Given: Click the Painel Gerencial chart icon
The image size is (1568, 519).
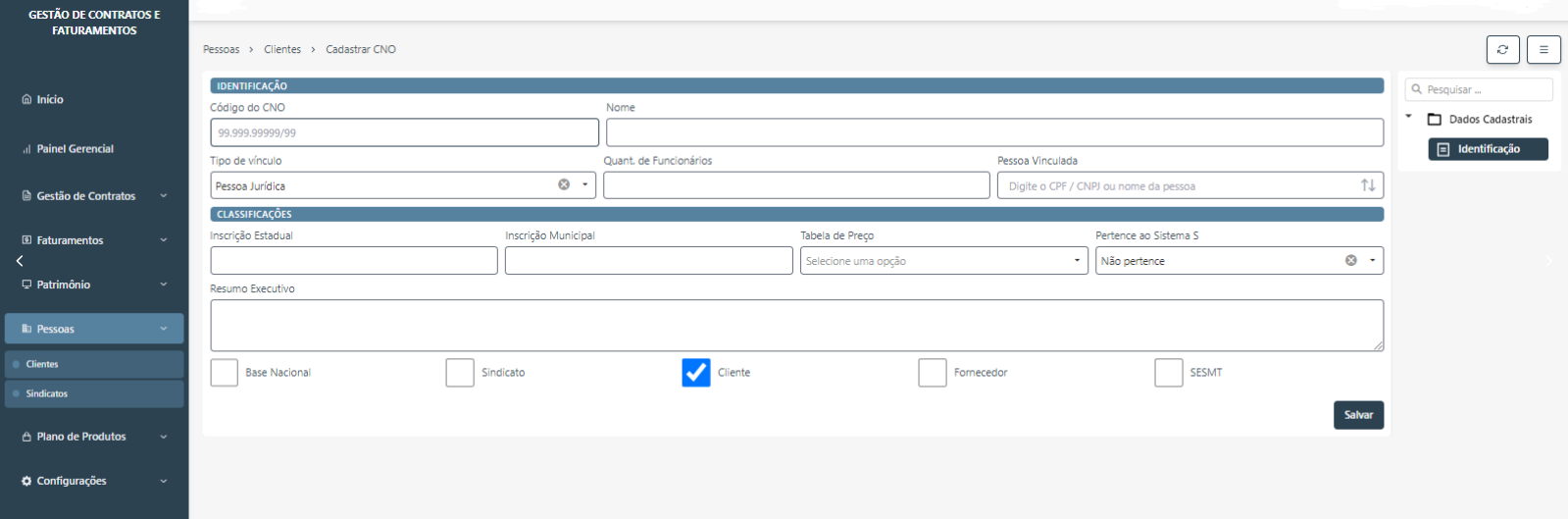Looking at the screenshot, I should pos(26,149).
